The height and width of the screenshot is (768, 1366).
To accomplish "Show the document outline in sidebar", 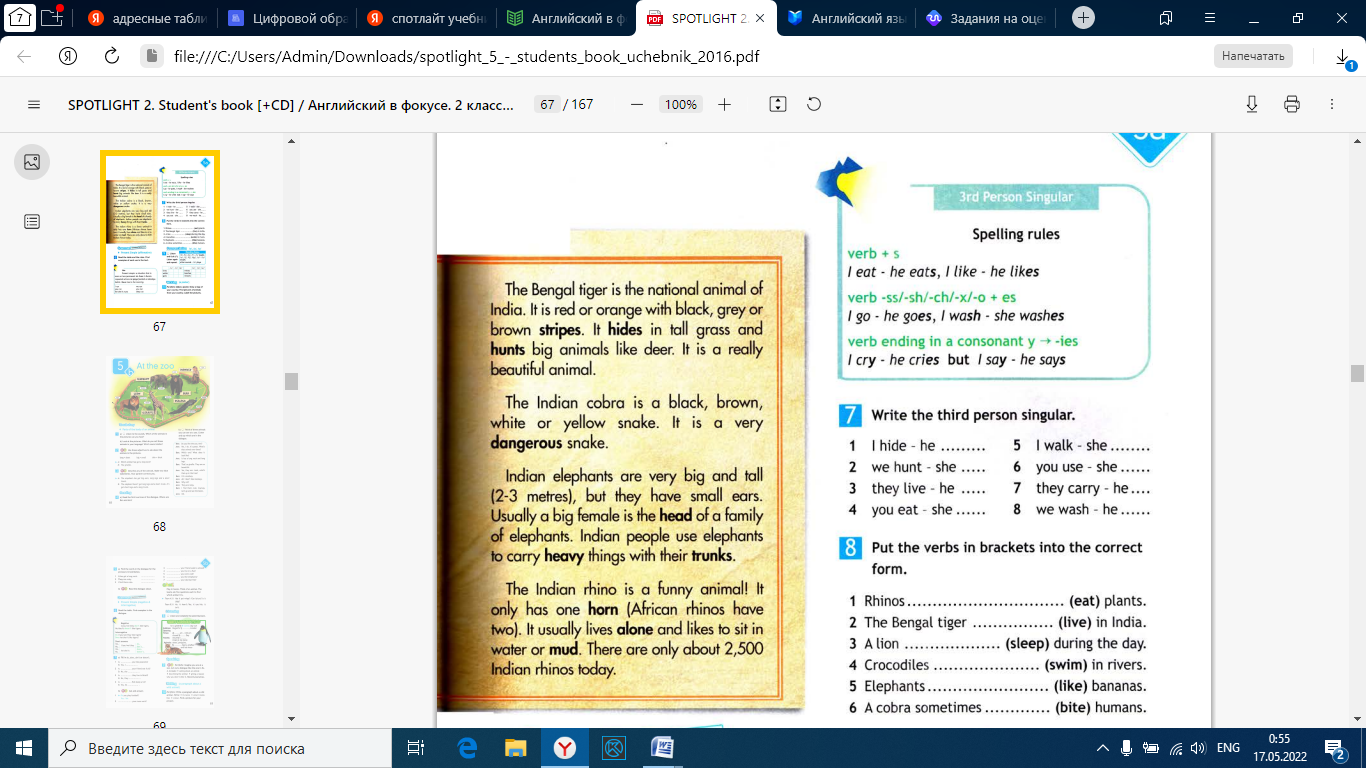I will [32, 222].
